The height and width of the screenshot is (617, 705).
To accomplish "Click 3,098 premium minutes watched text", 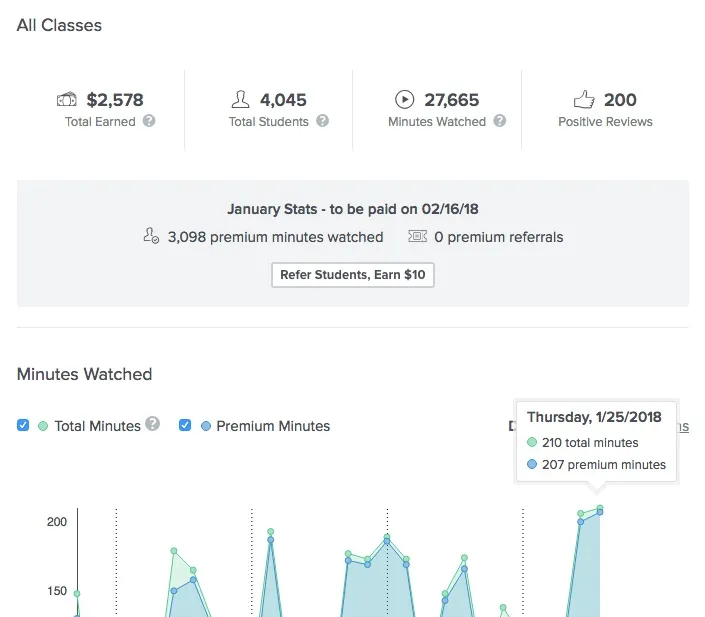I will click(x=275, y=237).
